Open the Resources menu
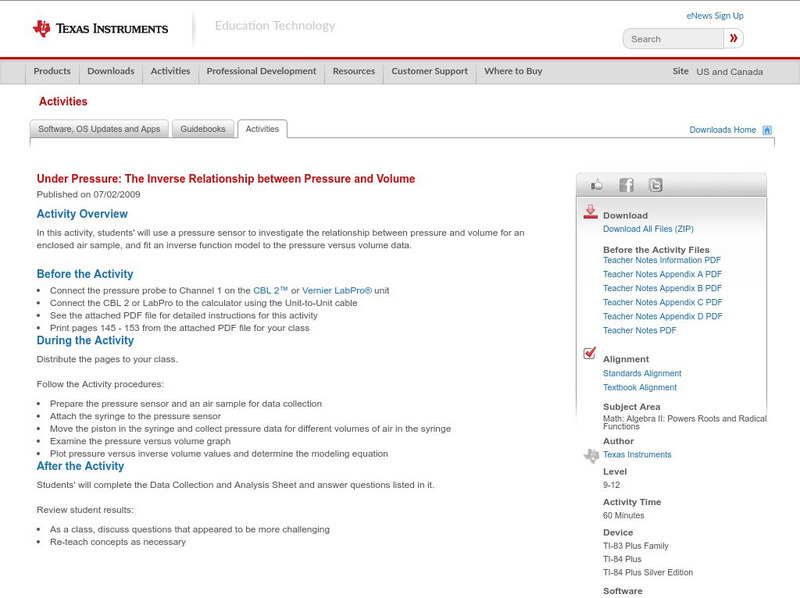 coord(354,71)
